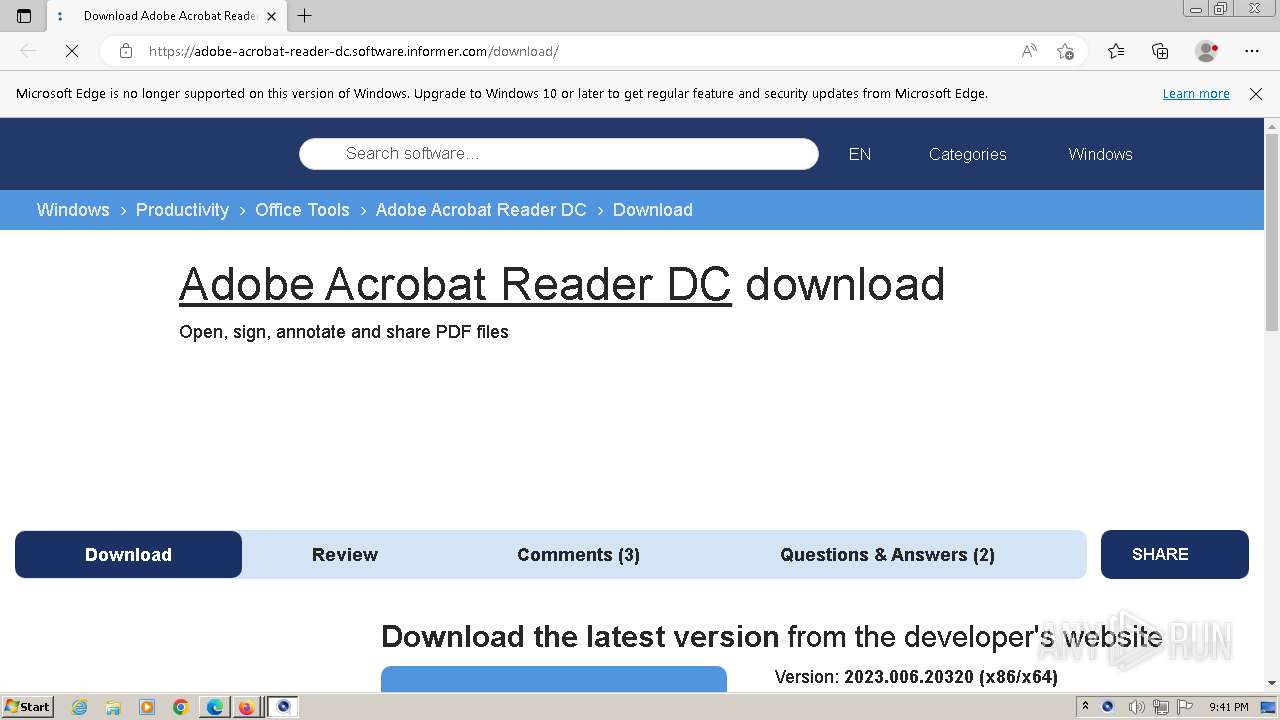
Task: Open the Categories menu
Action: tap(968, 154)
